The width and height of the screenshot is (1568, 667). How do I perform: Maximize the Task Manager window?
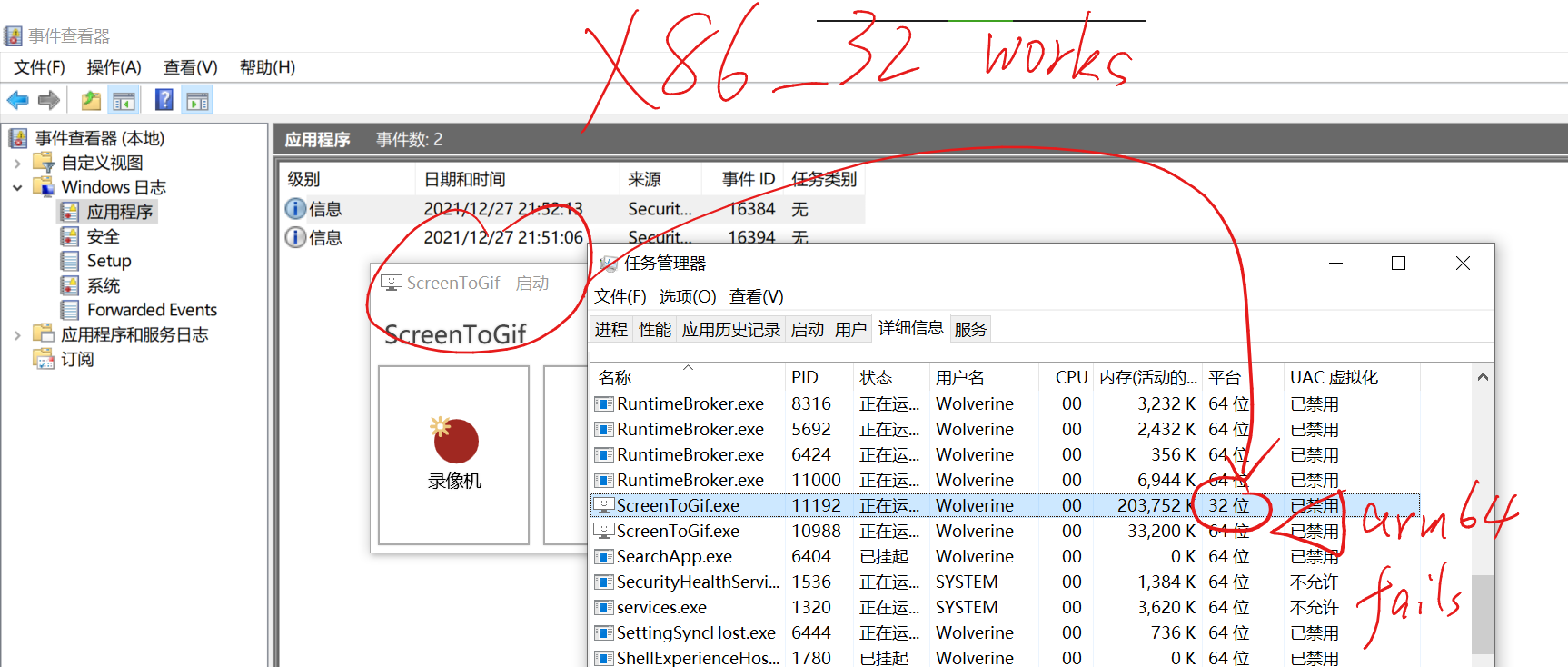(1398, 264)
